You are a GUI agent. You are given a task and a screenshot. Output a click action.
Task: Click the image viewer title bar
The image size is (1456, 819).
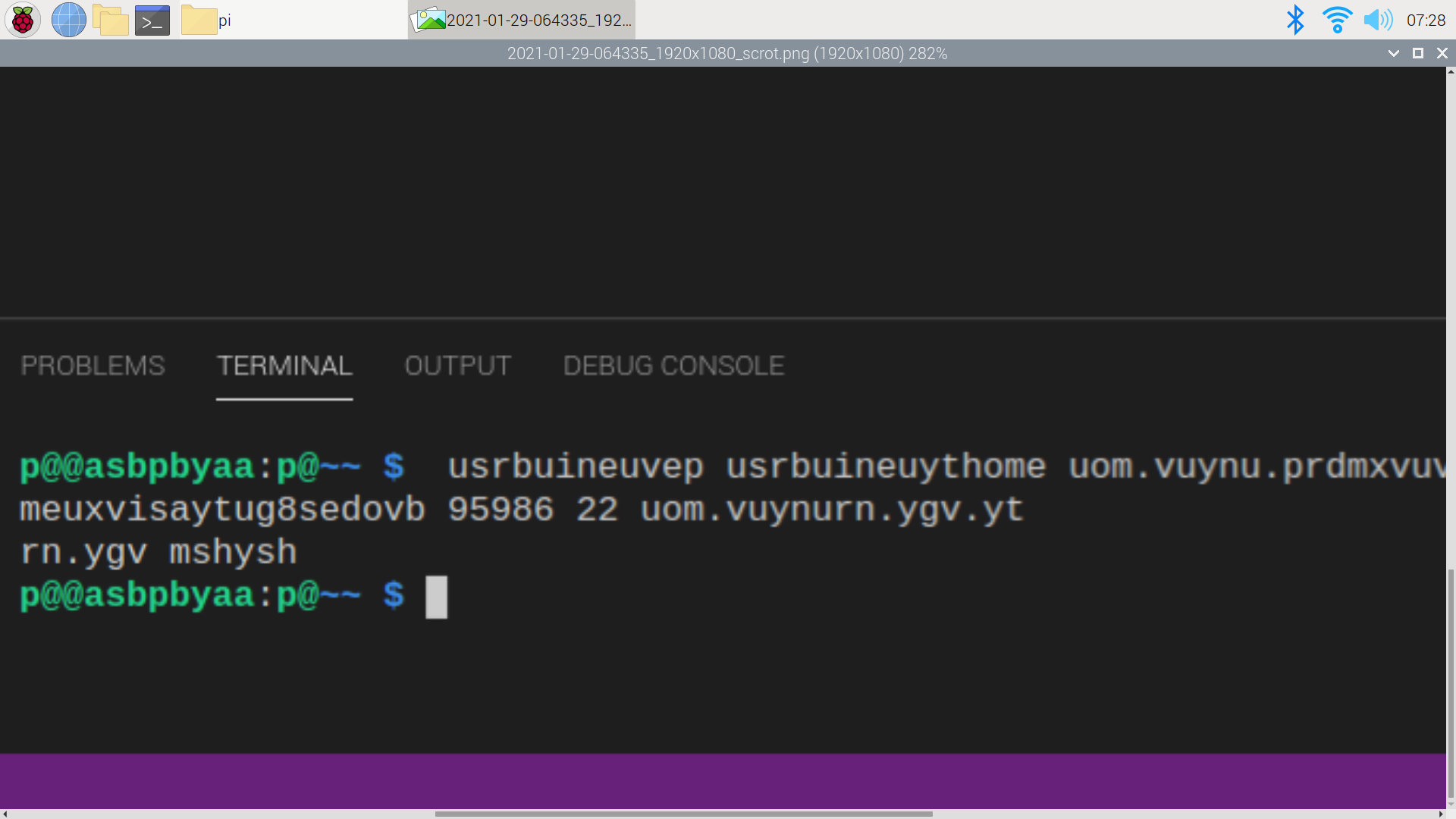(x=726, y=53)
